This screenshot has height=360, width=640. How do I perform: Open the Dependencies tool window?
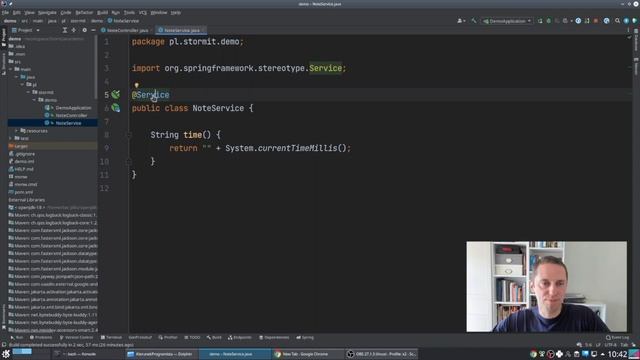pos(274,338)
